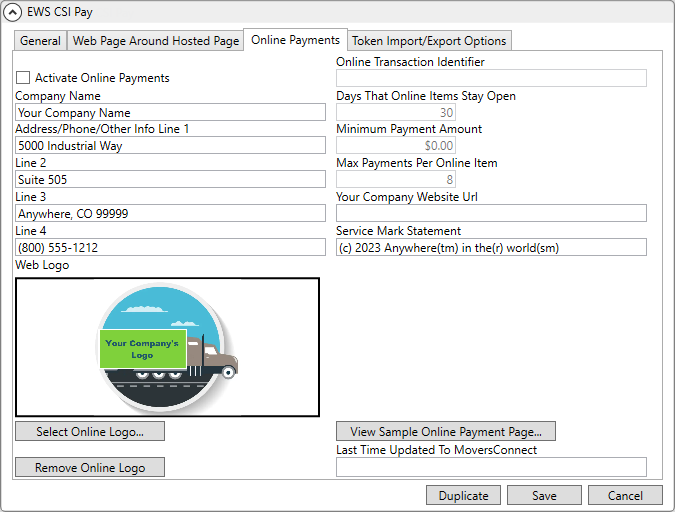The image size is (675, 512).
Task: Click the Save button
Action: pos(544,495)
